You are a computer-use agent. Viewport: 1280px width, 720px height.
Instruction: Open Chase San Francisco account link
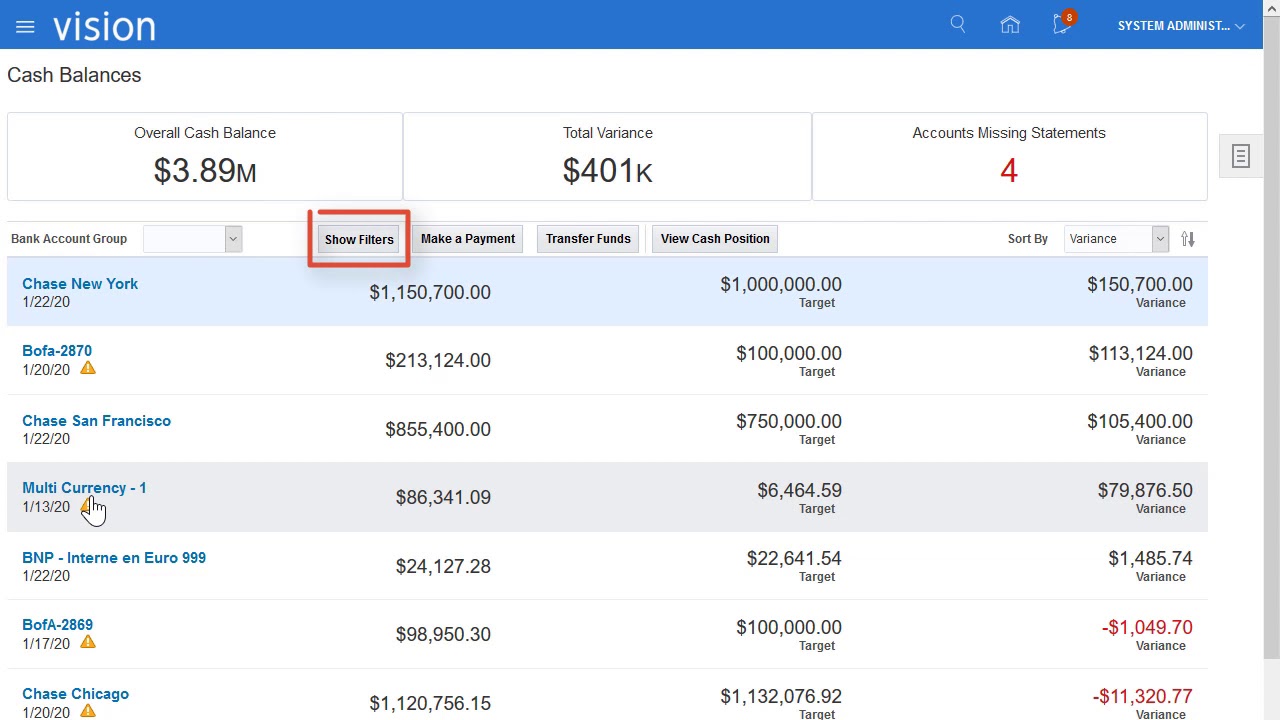[x=96, y=421]
